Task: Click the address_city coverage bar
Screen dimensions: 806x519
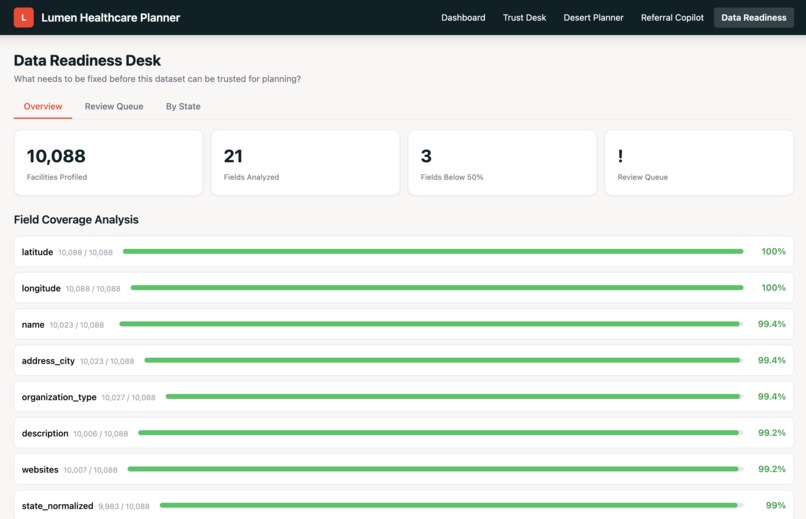Action: point(444,360)
